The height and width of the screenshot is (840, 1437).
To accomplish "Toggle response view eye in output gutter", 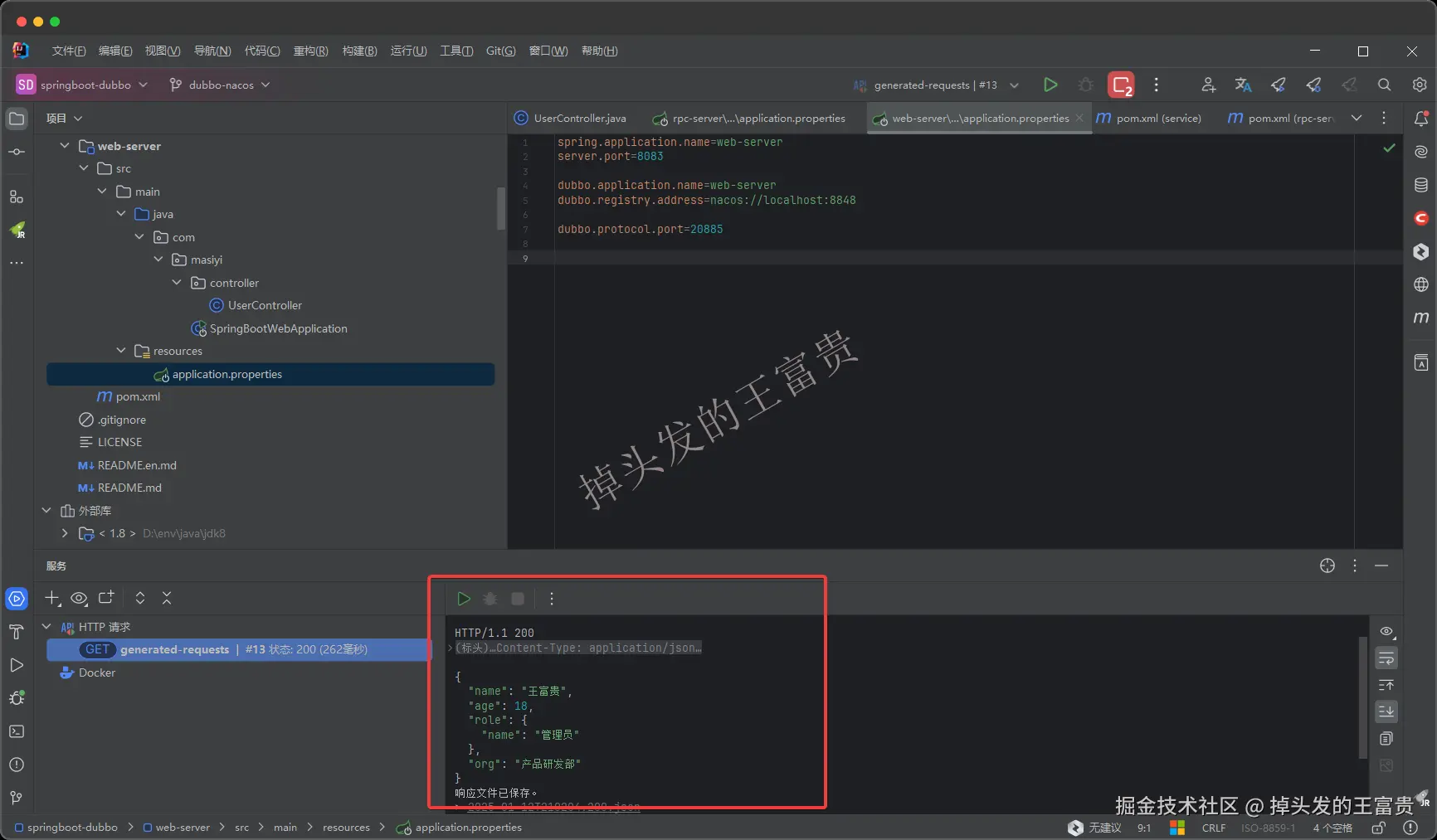I will click(1386, 632).
